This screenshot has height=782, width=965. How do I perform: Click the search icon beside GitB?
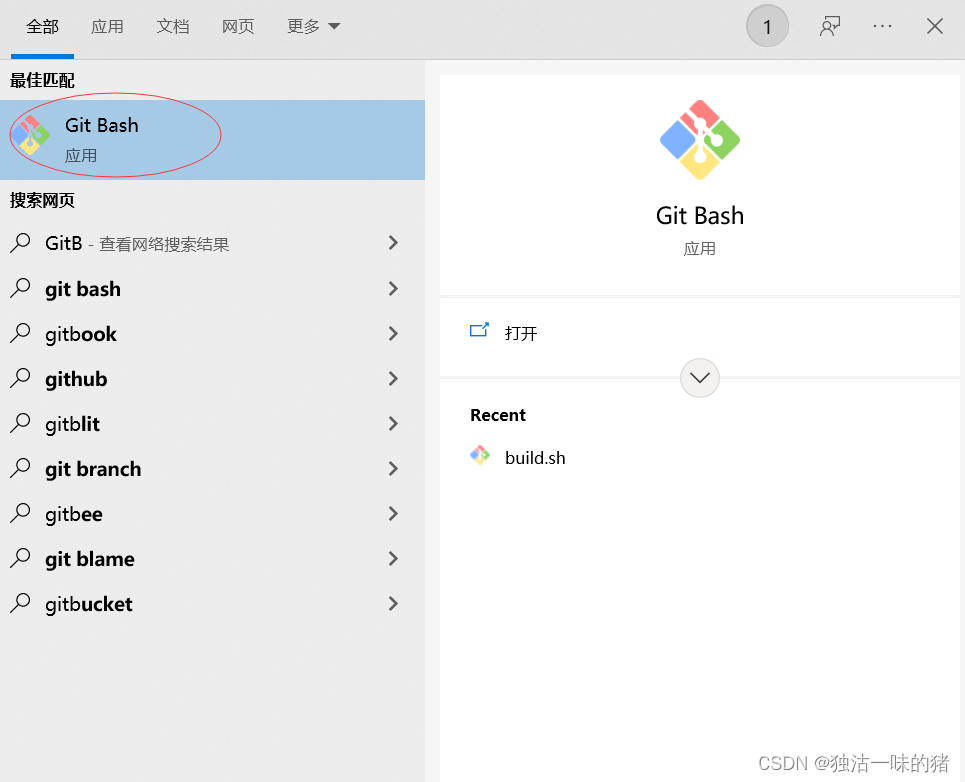(20, 243)
